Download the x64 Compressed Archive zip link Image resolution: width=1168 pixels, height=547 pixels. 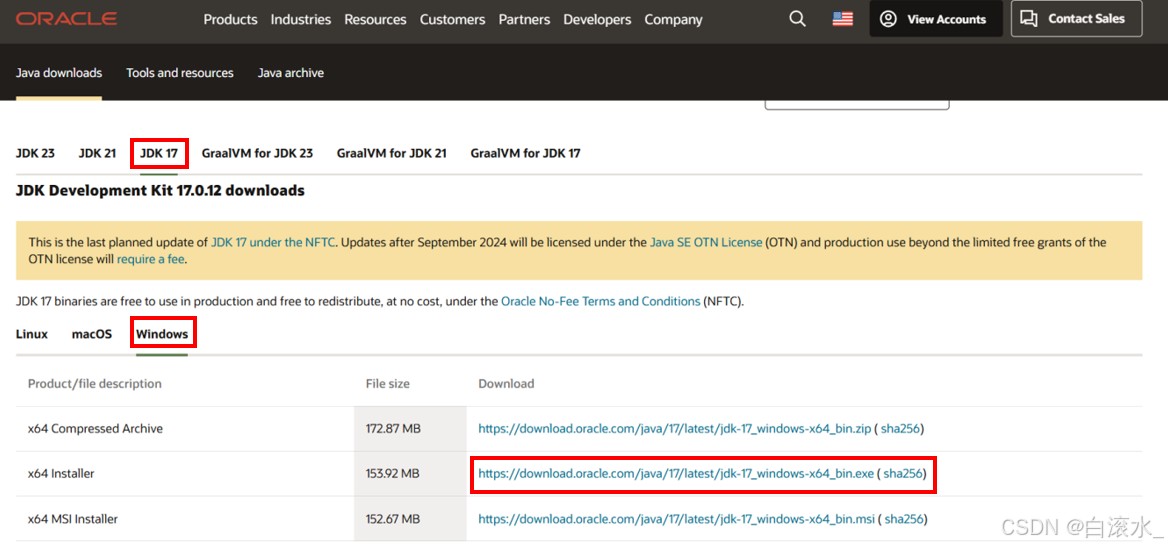tap(674, 428)
